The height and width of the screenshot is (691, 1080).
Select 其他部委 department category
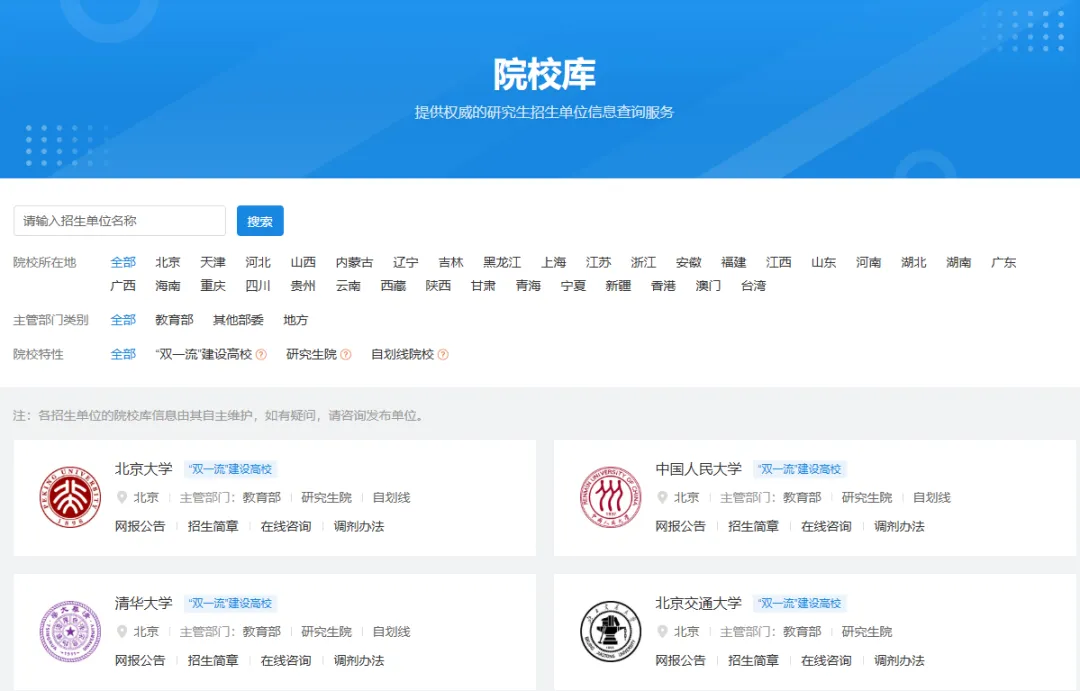point(238,320)
